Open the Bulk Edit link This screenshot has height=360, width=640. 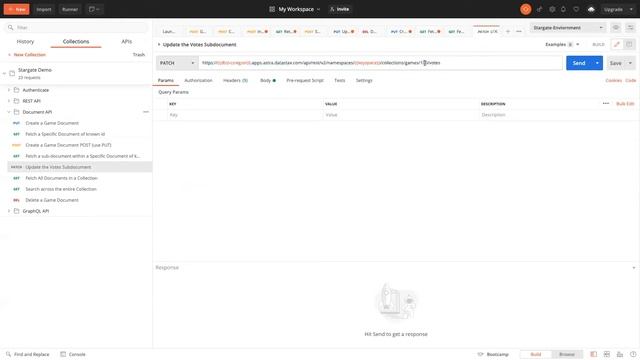click(x=625, y=104)
